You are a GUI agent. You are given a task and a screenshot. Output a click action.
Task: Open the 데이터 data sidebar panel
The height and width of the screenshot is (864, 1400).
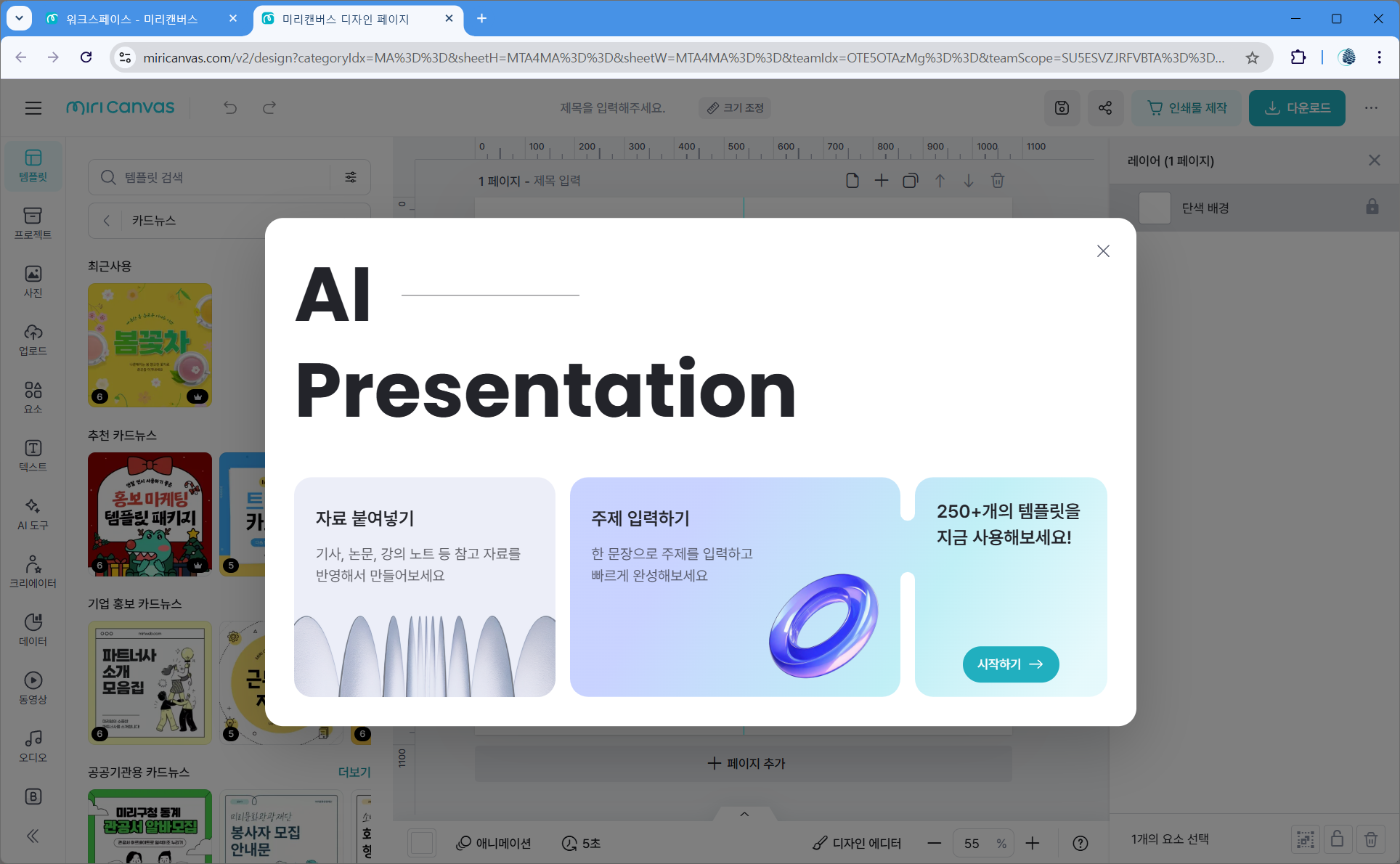33,629
